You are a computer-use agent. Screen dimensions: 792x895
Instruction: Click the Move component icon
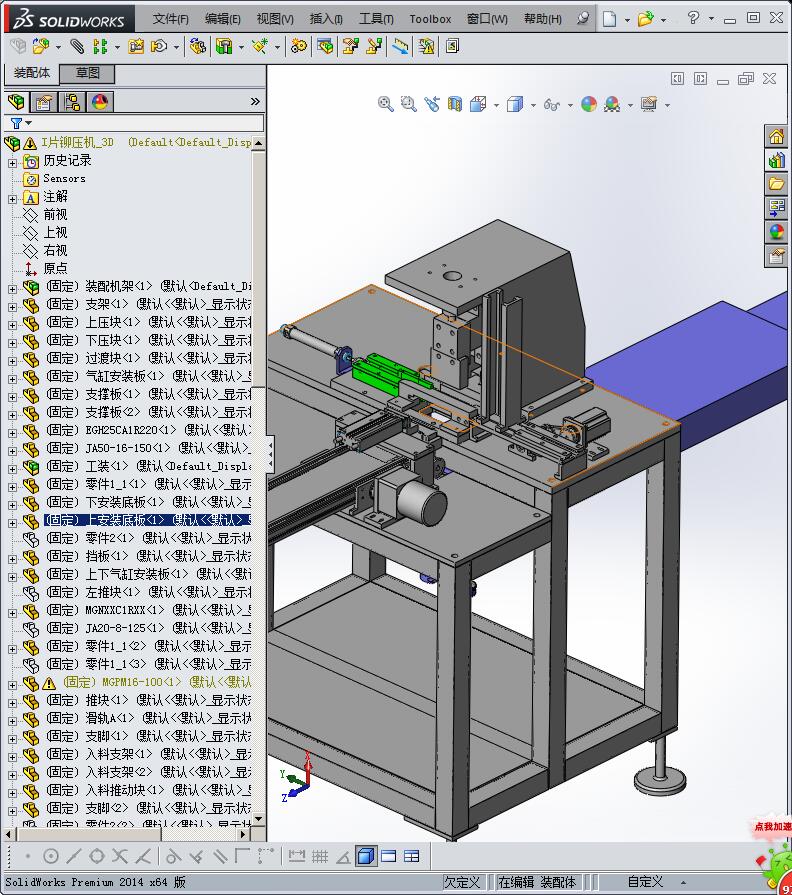click(x=159, y=46)
